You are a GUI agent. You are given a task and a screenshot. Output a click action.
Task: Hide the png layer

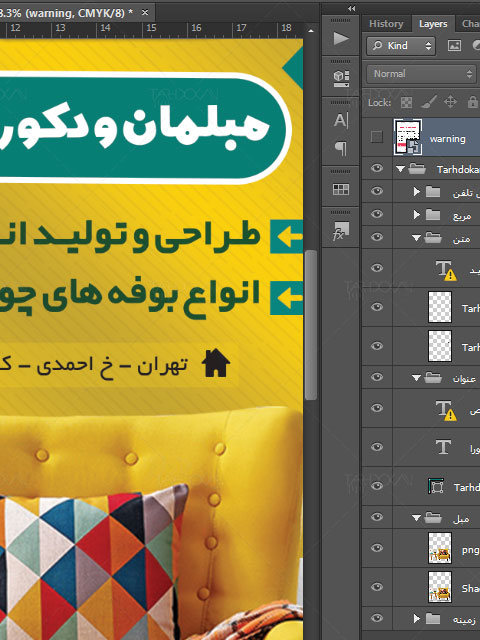coord(377,548)
